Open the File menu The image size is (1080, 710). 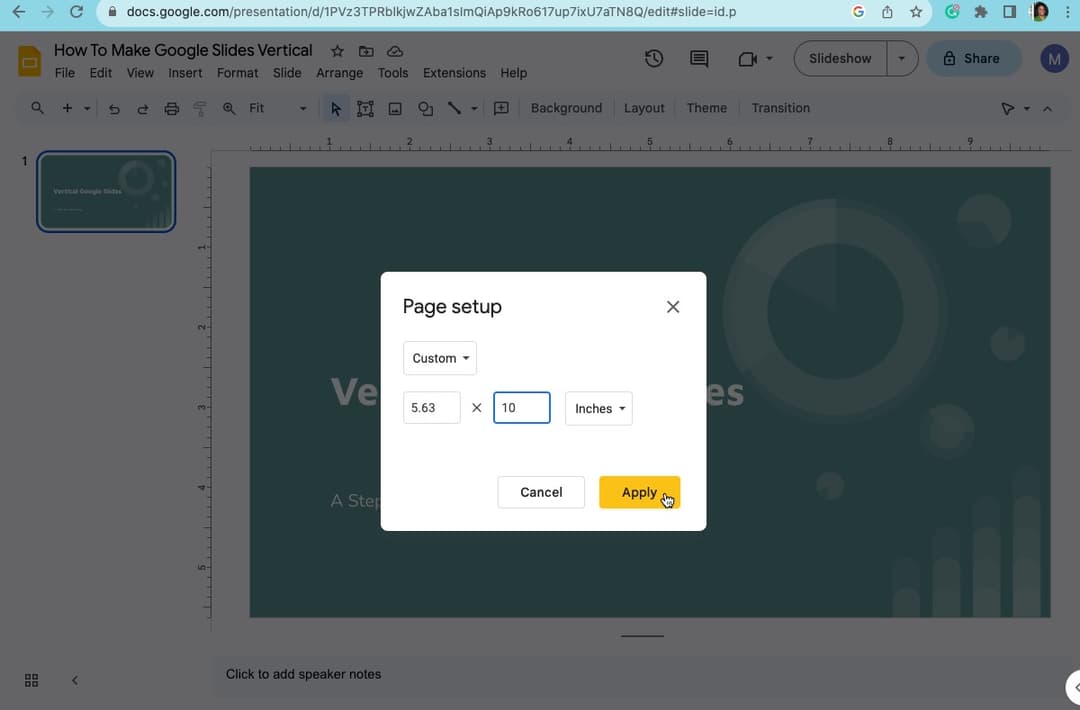65,73
